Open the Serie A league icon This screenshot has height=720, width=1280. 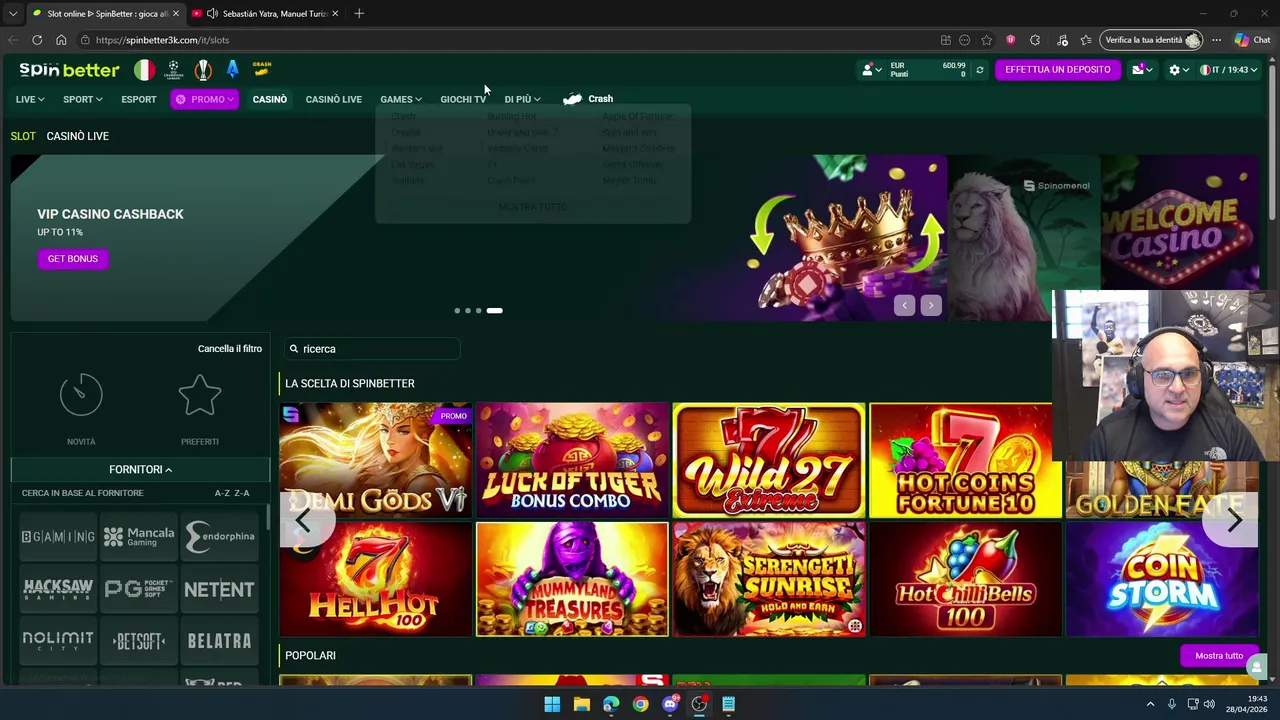(232, 70)
